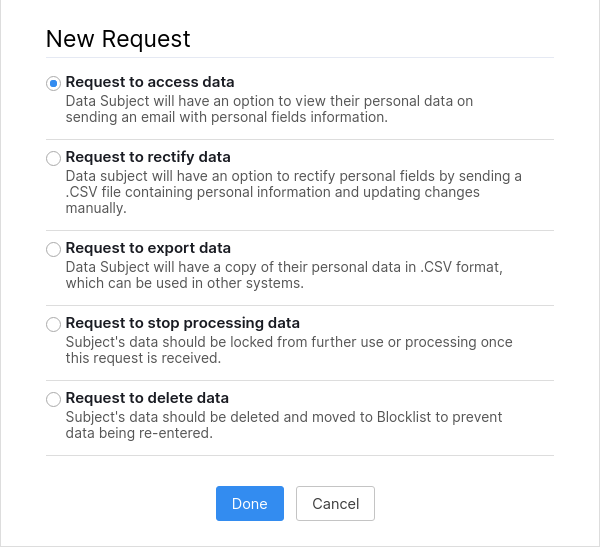Click the description about moving data to Blocklist
Image resolution: width=600 pixels, height=547 pixels.
[283, 425]
